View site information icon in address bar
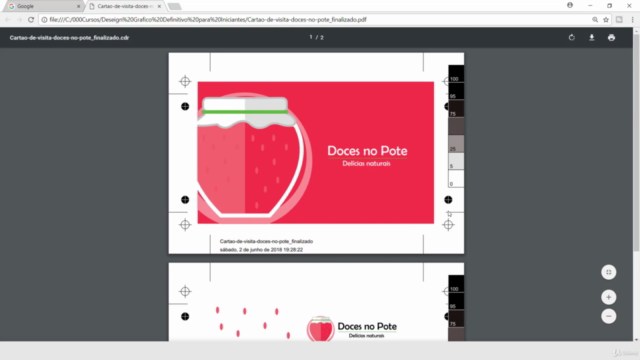This screenshot has width=640, height=360. coord(44,20)
